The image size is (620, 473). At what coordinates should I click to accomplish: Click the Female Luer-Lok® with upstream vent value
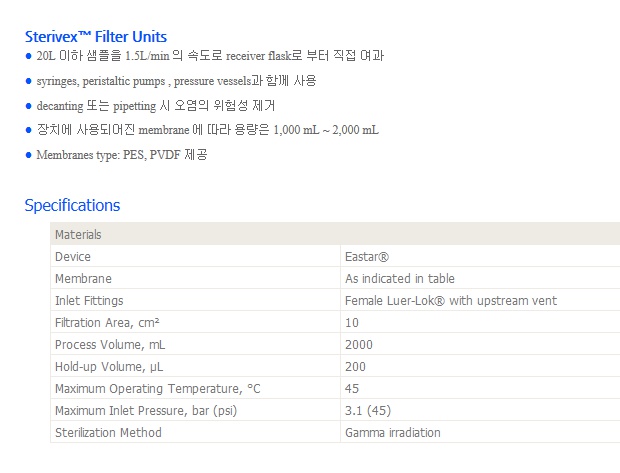click(x=450, y=301)
